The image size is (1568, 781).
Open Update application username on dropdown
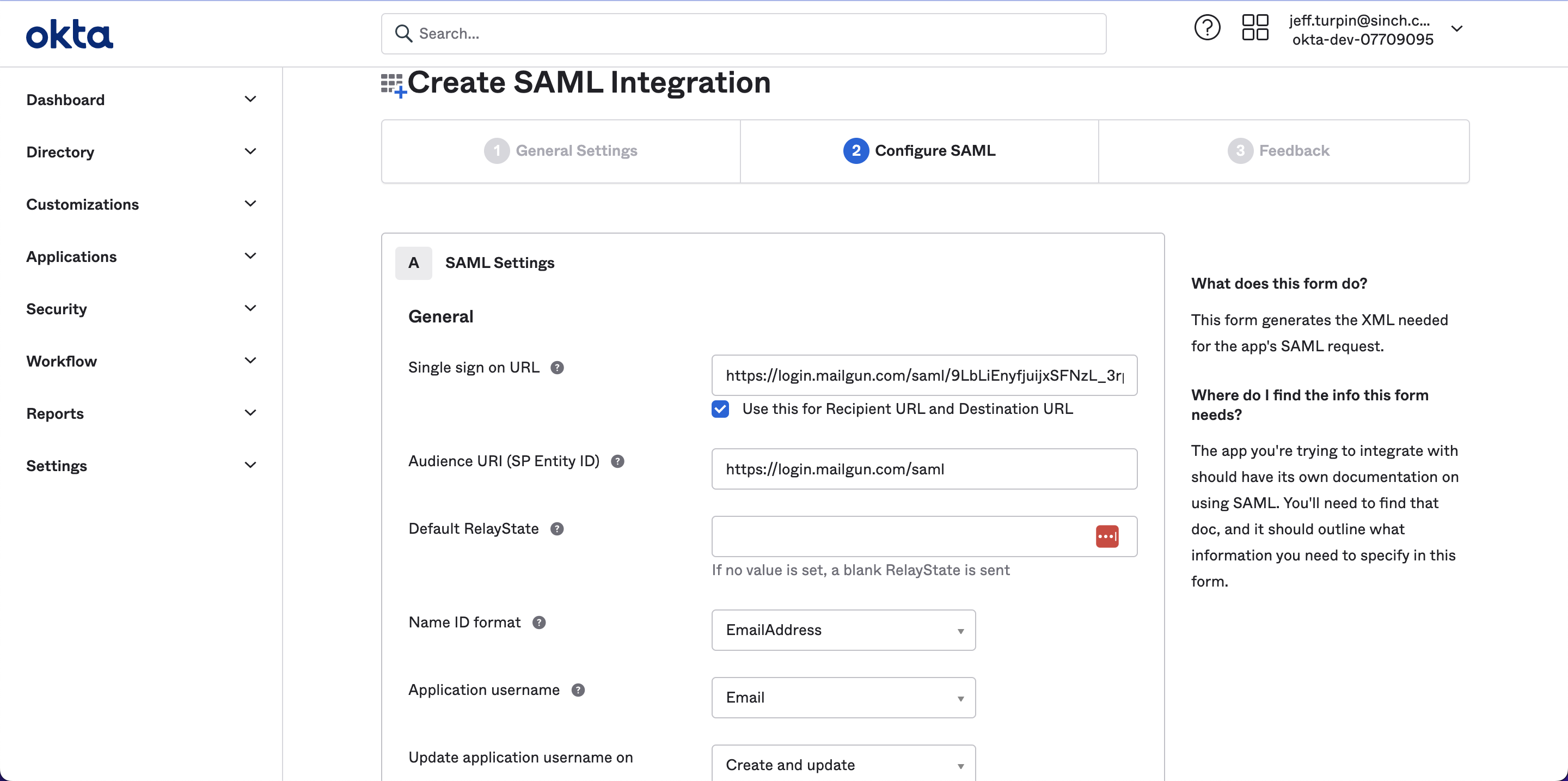[843, 764]
